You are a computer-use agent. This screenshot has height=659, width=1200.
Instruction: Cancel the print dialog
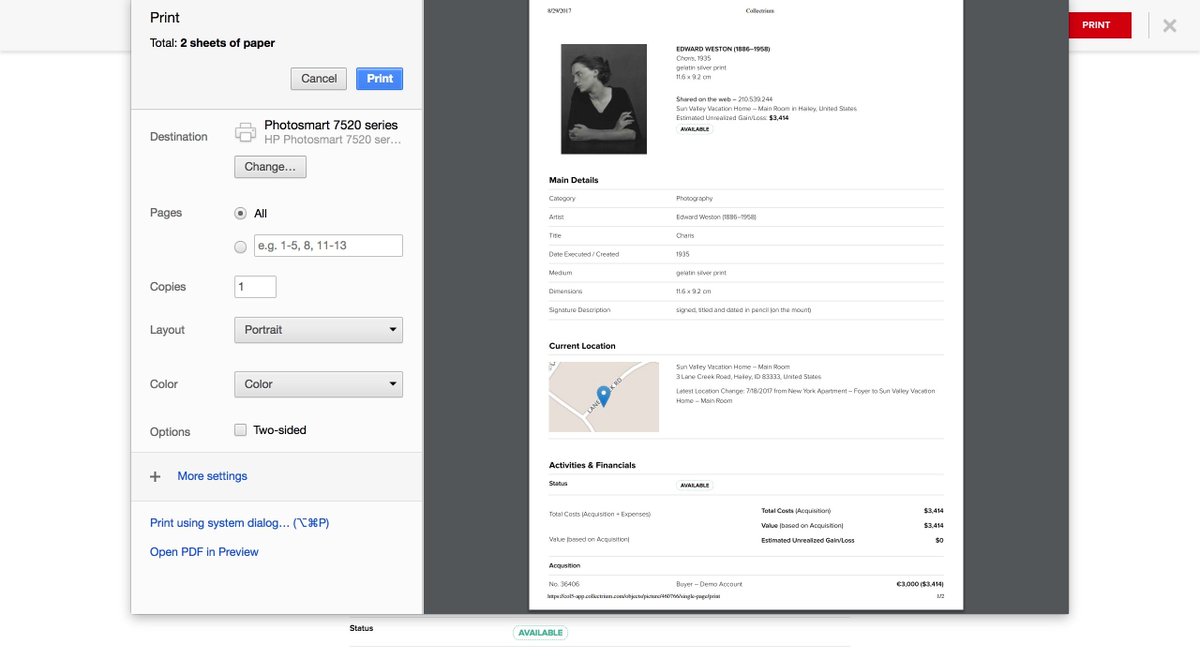tap(319, 78)
